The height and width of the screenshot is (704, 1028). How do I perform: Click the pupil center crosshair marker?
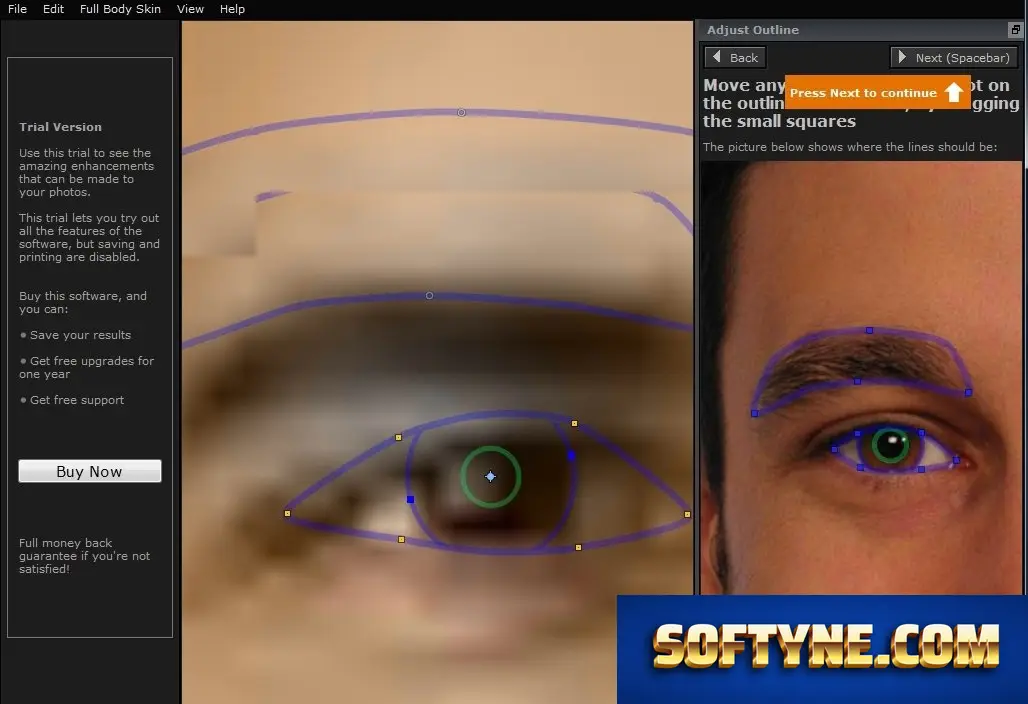point(490,477)
